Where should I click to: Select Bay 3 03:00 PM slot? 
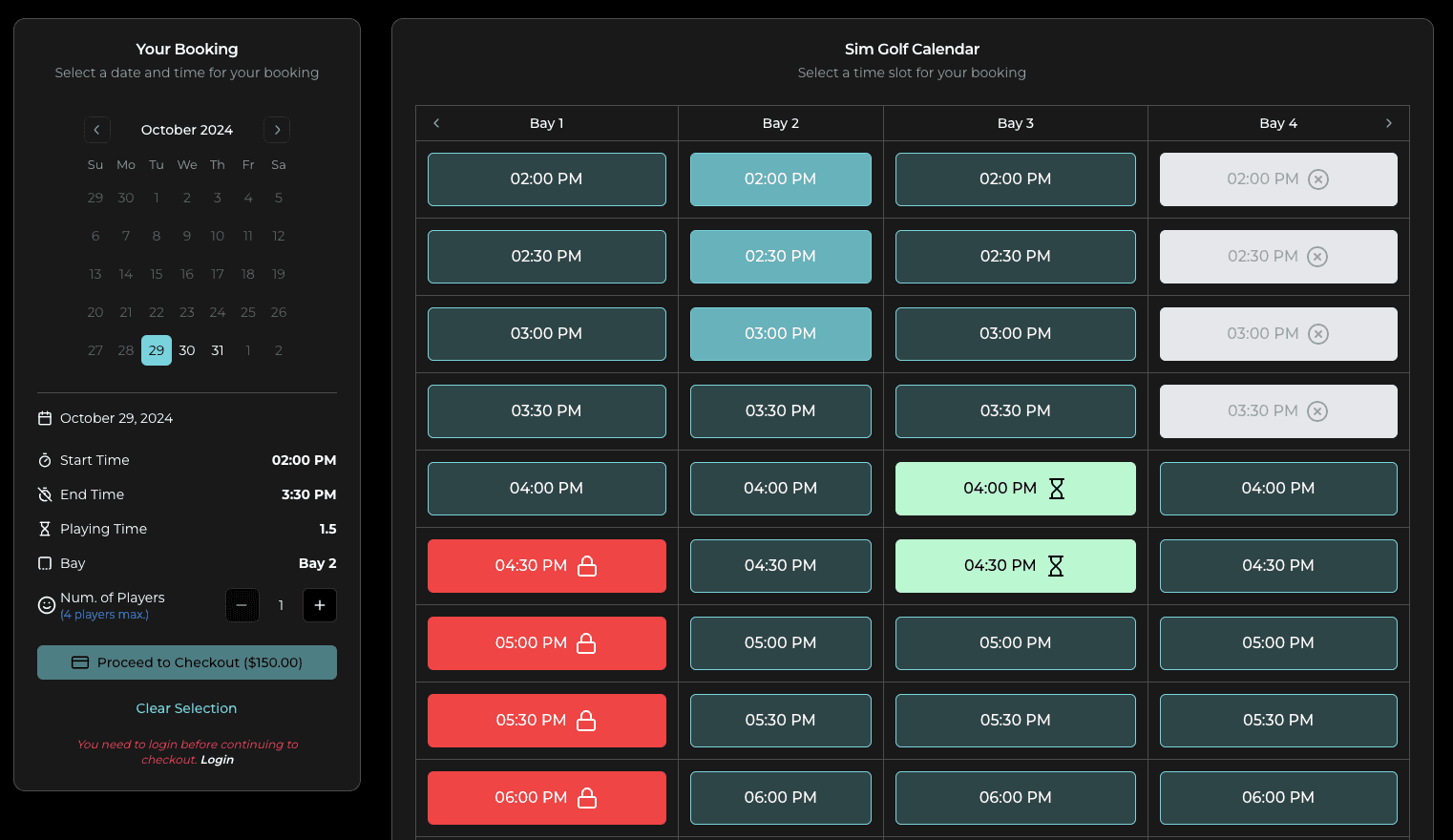pos(1016,334)
